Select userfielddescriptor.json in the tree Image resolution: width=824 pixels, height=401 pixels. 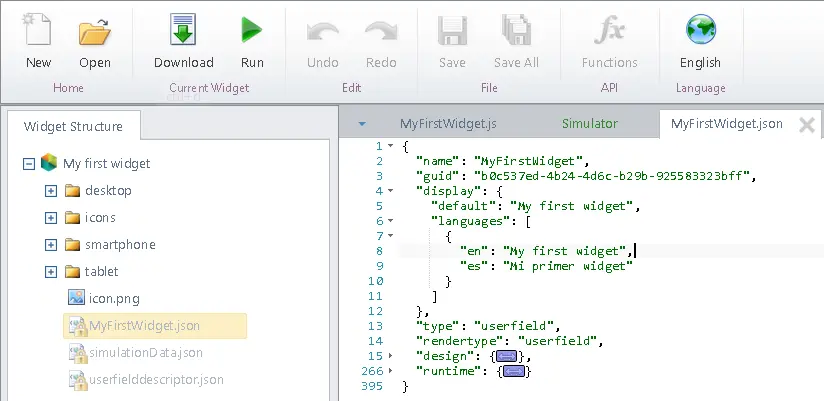(156, 379)
